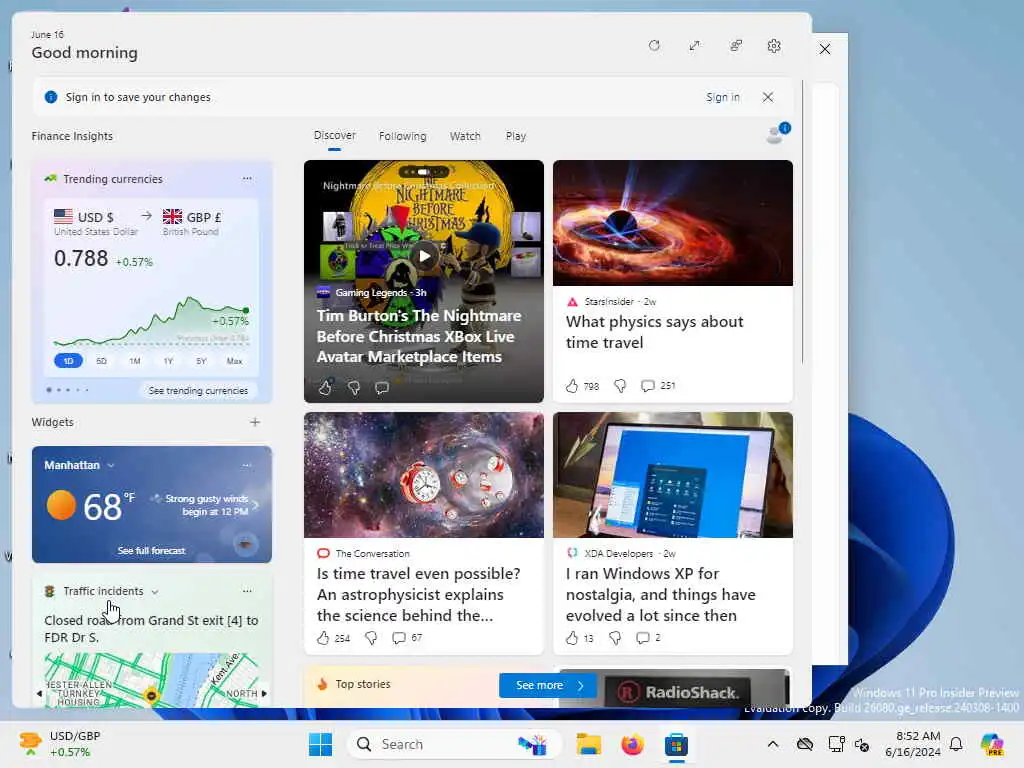Open See trending currencies link
The height and width of the screenshot is (768, 1024).
(x=198, y=391)
